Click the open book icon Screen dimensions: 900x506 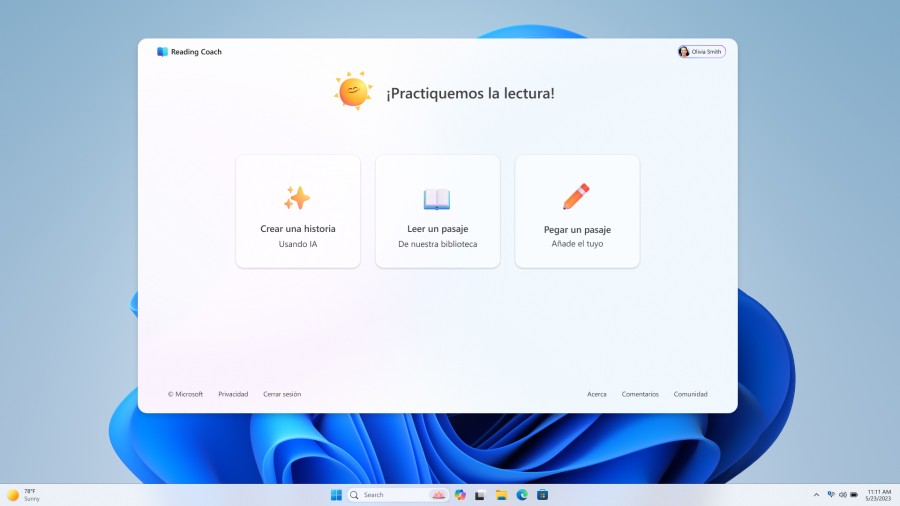coord(437,198)
